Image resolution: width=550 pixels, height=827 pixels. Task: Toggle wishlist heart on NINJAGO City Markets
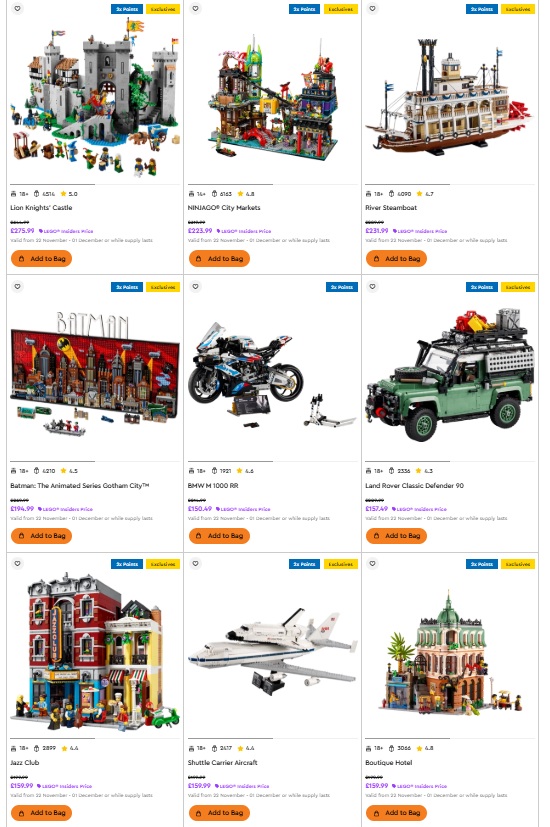point(195,8)
